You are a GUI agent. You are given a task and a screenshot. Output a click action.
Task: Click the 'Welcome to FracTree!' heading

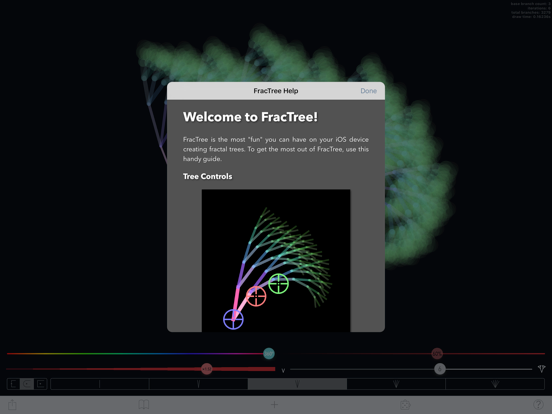(250, 117)
